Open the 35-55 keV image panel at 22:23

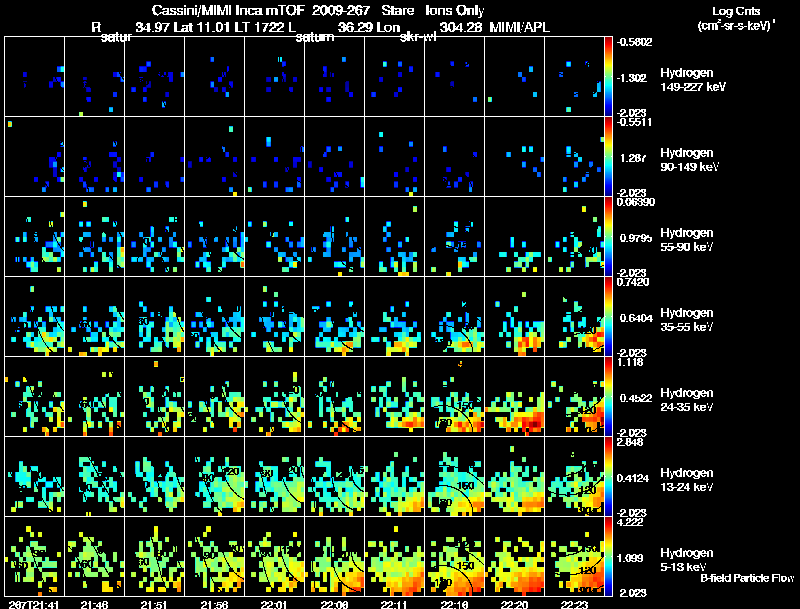click(x=574, y=316)
